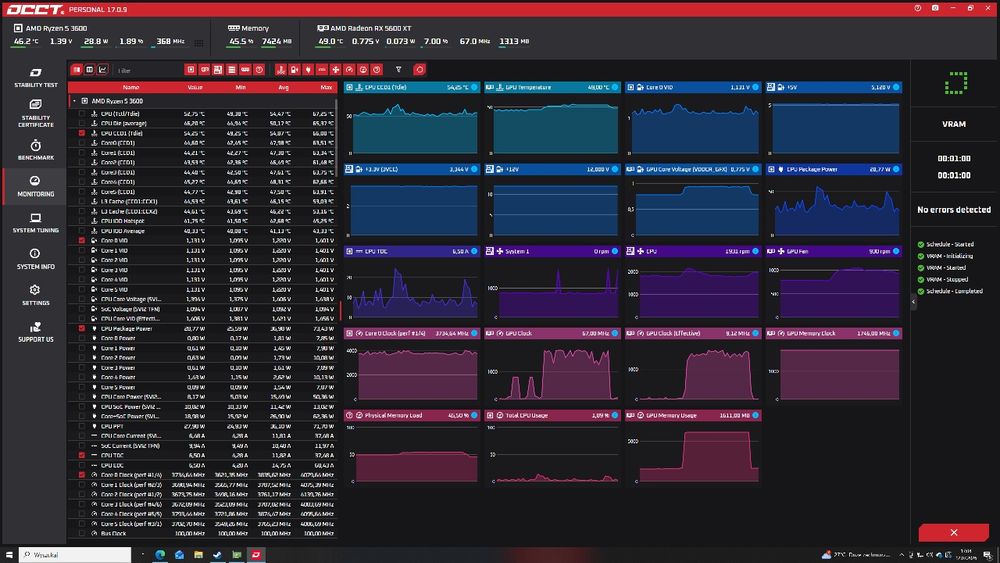The height and width of the screenshot is (563, 1000).
Task: Open File Explorer from the taskbar
Action: click(198, 555)
